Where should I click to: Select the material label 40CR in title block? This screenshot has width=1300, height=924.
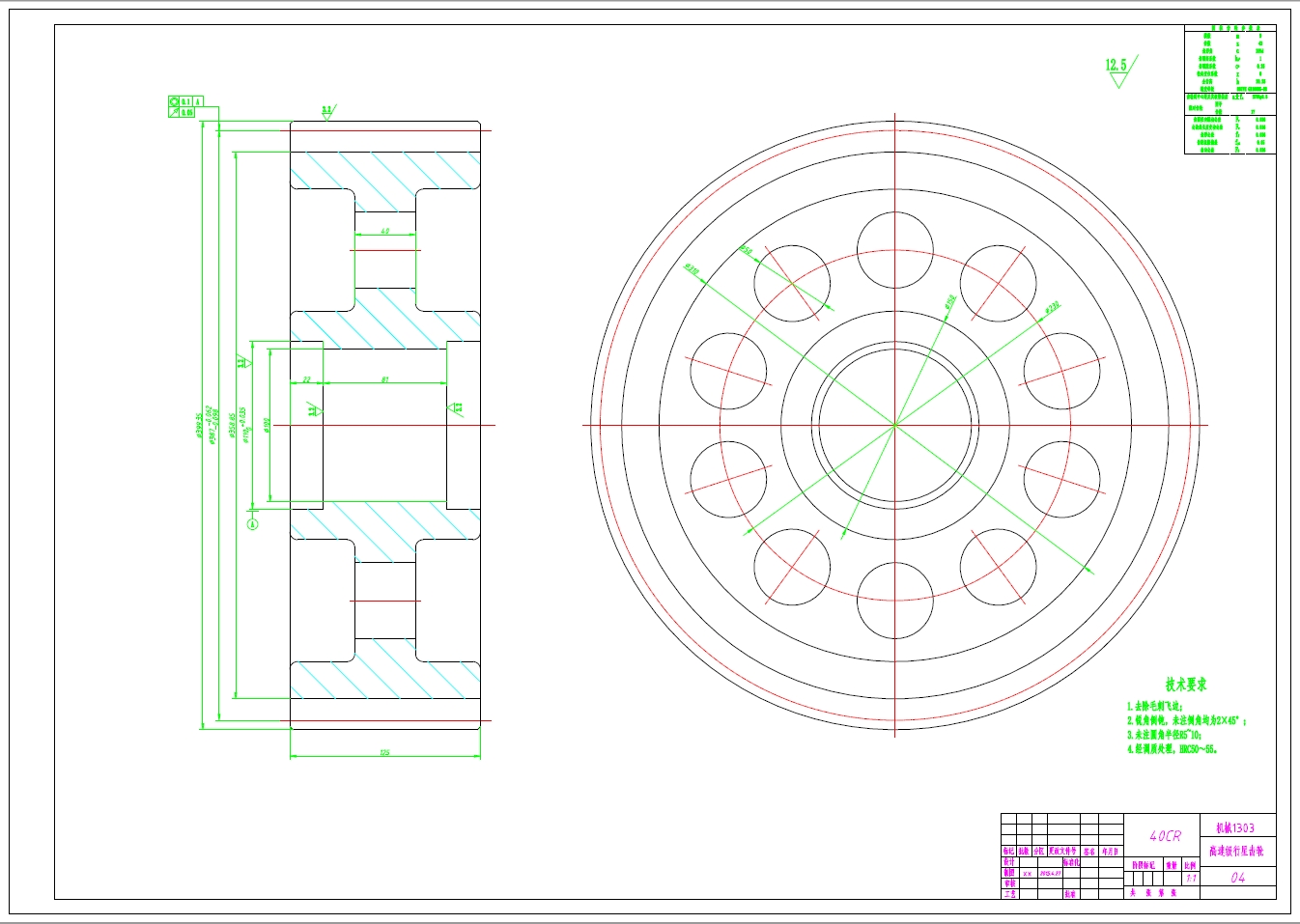[1165, 836]
